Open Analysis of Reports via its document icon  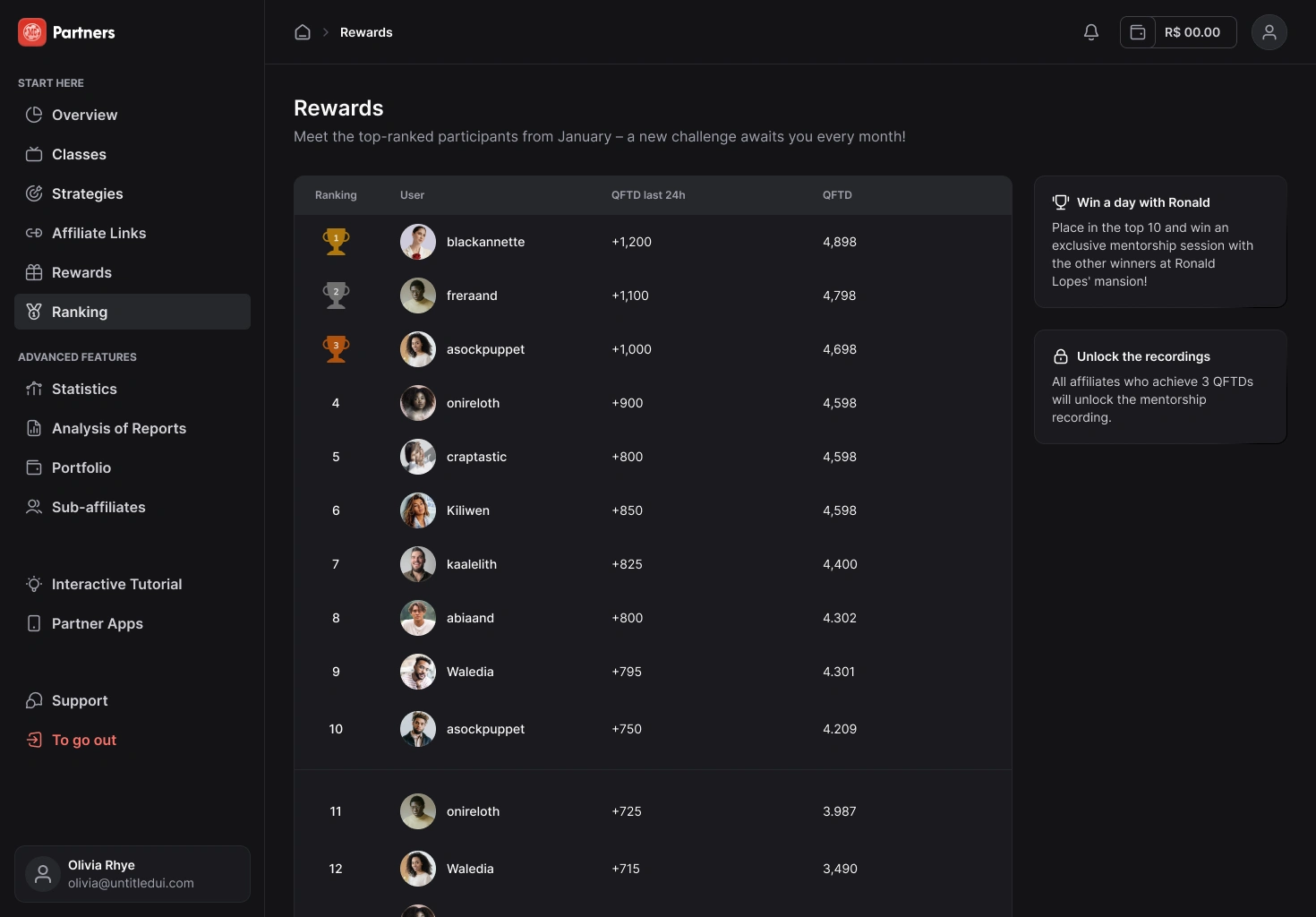(x=34, y=428)
